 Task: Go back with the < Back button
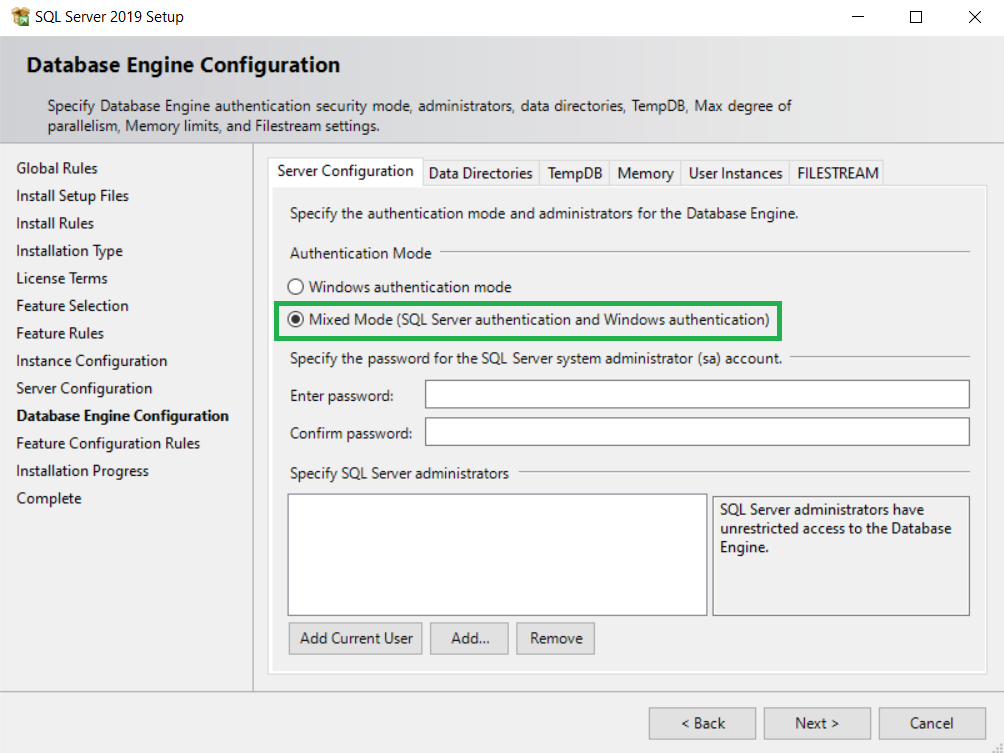point(702,724)
